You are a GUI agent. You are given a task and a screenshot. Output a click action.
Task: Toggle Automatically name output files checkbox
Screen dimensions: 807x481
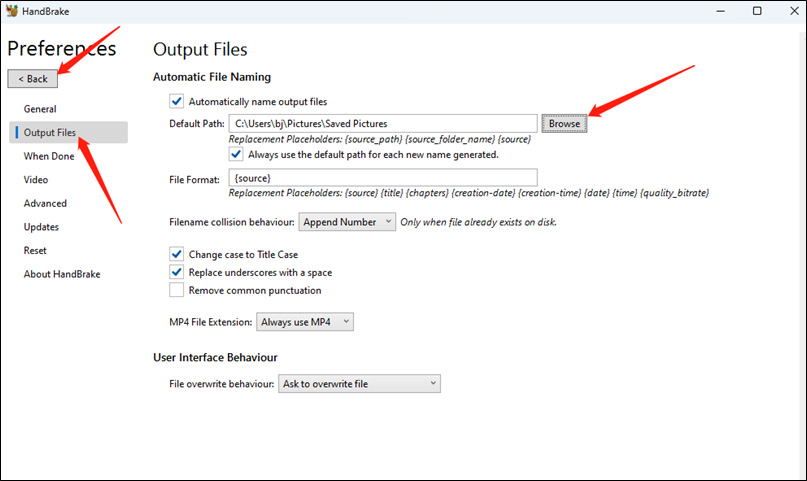point(177,101)
